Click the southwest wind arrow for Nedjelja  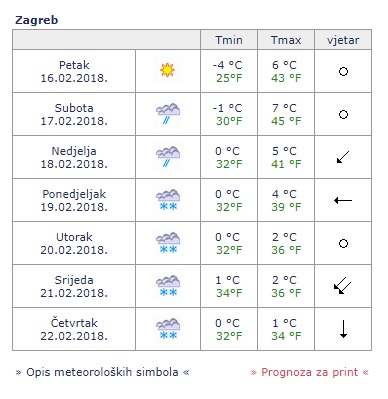point(343,157)
